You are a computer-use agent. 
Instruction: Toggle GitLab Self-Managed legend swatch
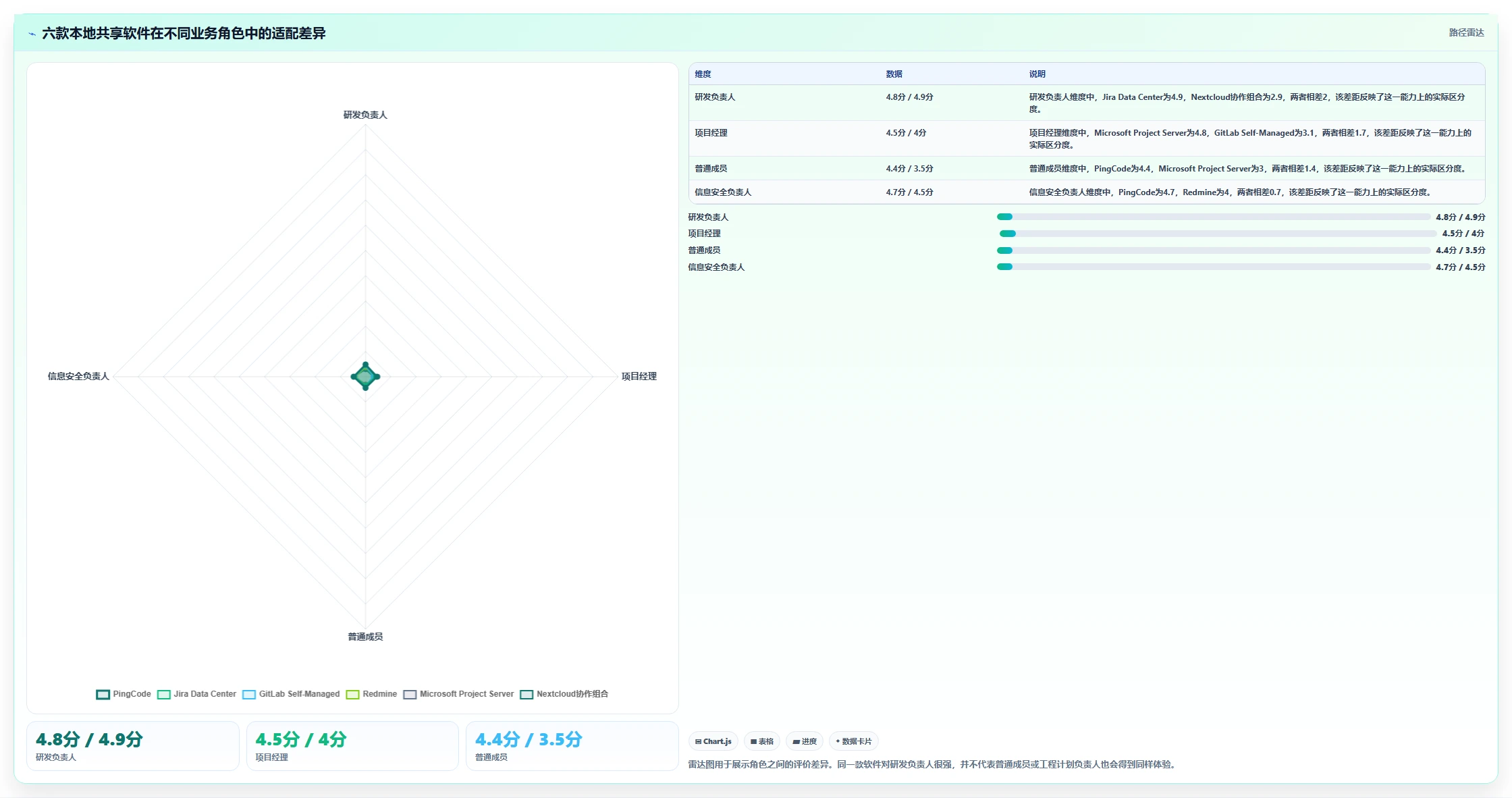[249, 694]
